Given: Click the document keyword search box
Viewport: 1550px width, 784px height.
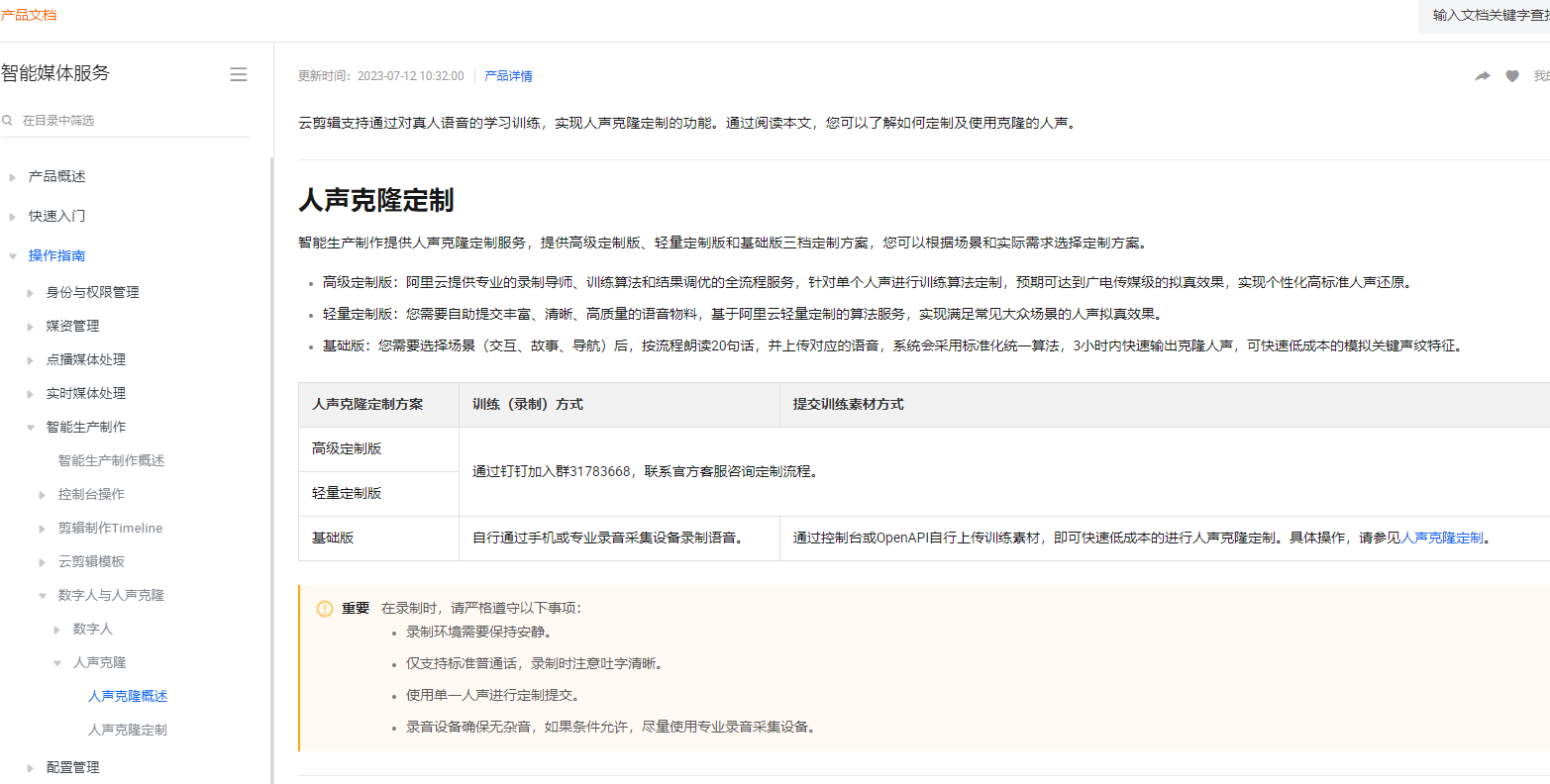Looking at the screenshot, I should (1485, 16).
